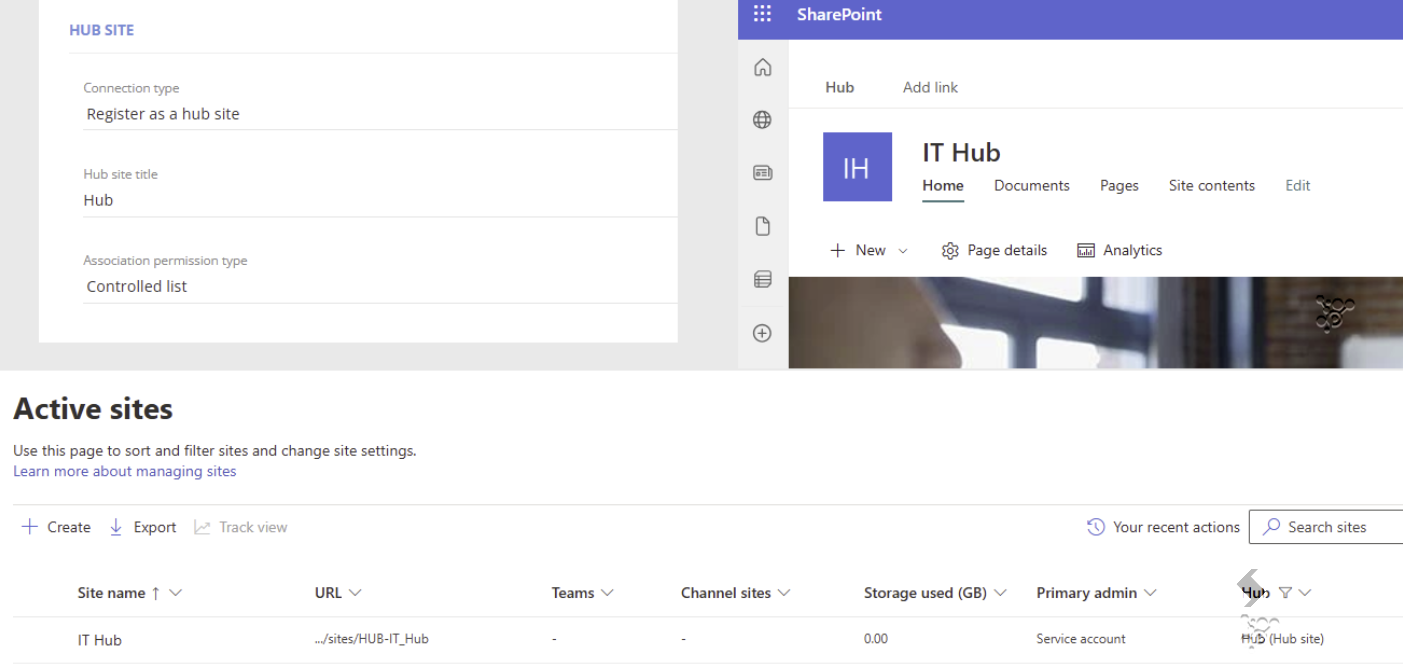Image resolution: width=1403 pixels, height=670 pixels.
Task: Click the IH site logo tile
Action: (857, 167)
